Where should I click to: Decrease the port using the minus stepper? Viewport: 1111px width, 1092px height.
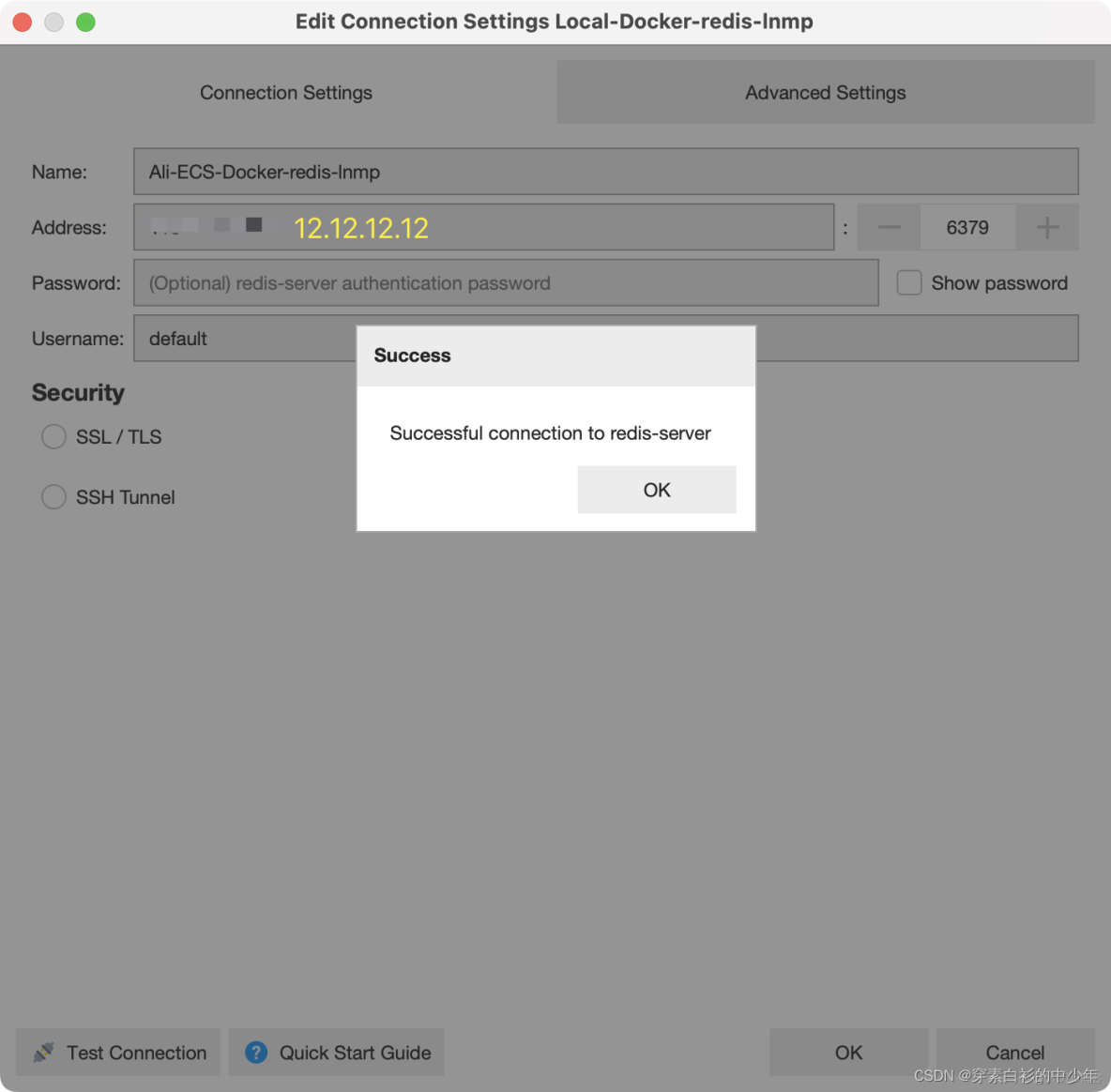888,227
